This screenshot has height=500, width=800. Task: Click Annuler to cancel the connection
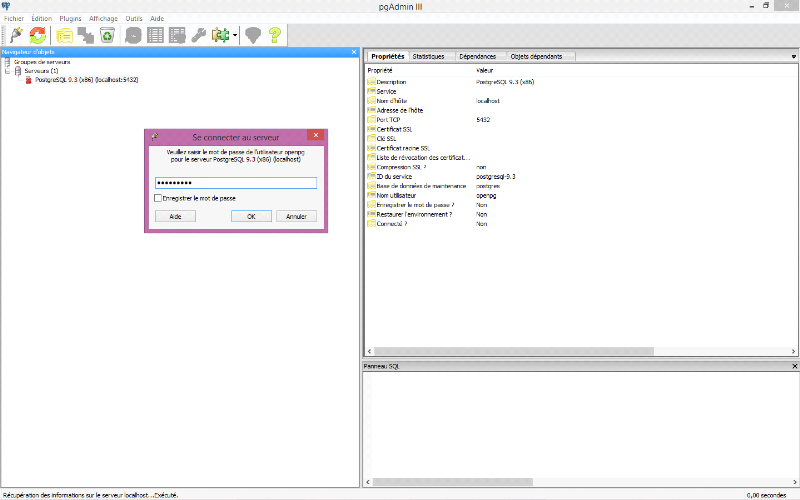point(296,216)
